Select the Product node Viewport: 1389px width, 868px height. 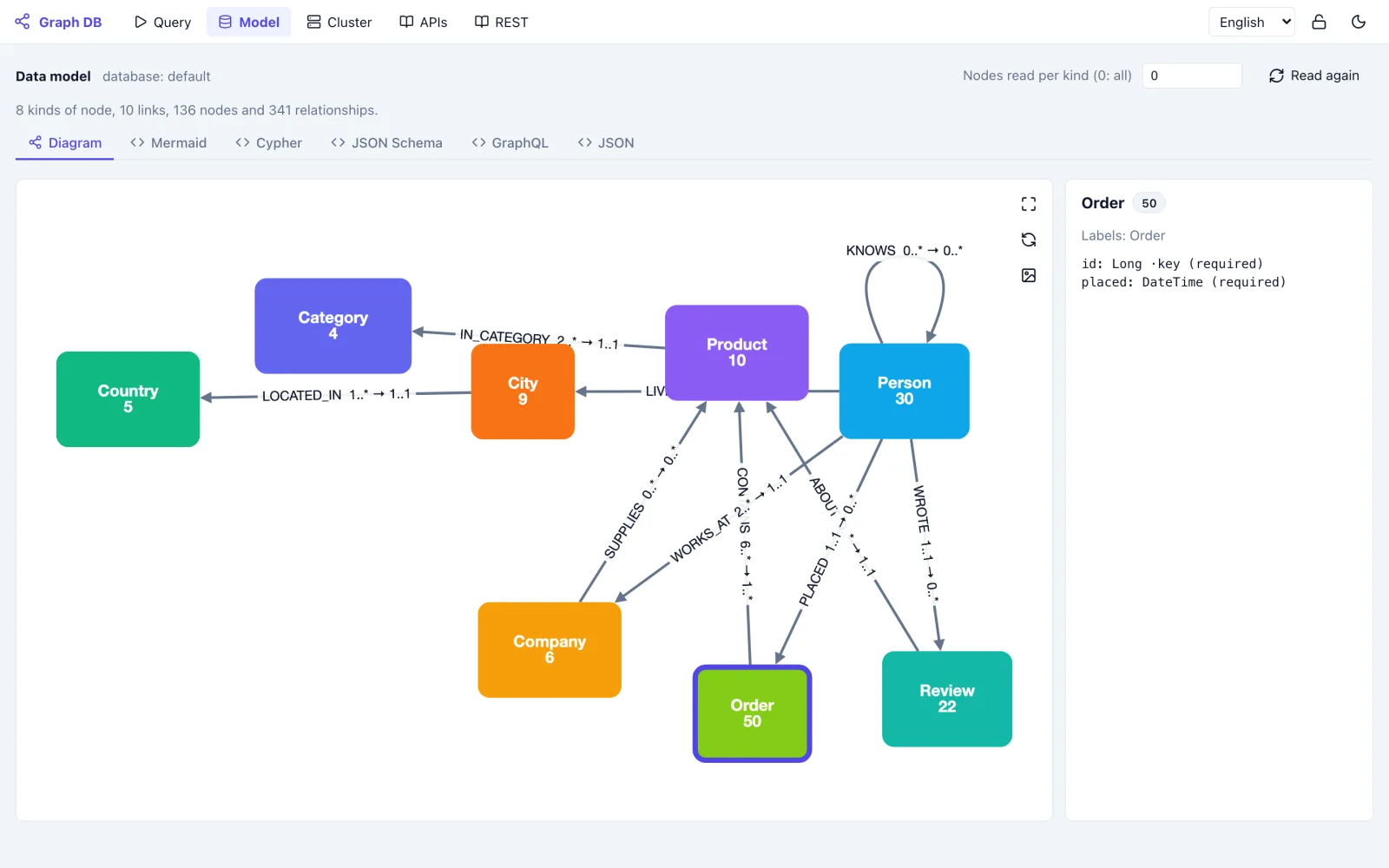pos(736,352)
